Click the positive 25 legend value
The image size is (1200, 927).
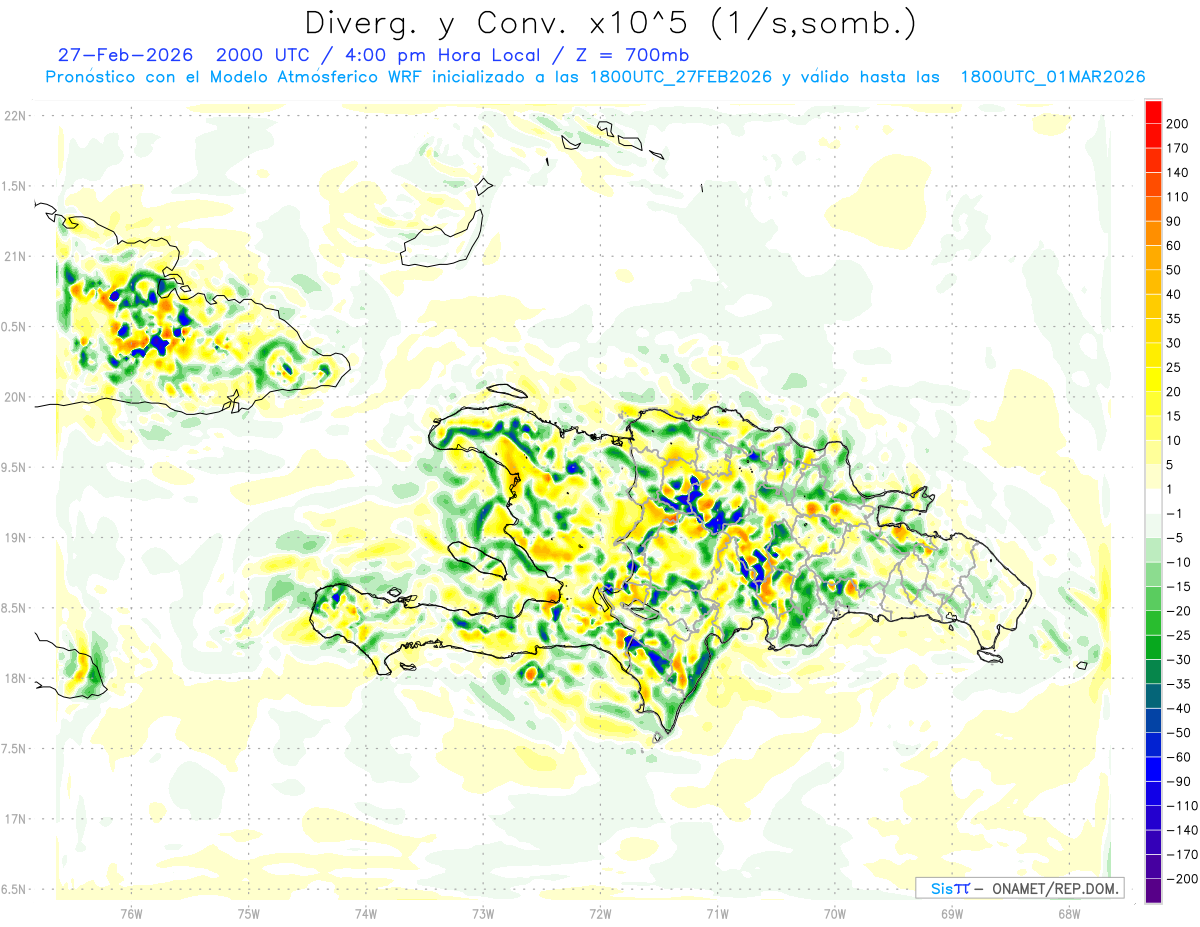coord(1175,367)
